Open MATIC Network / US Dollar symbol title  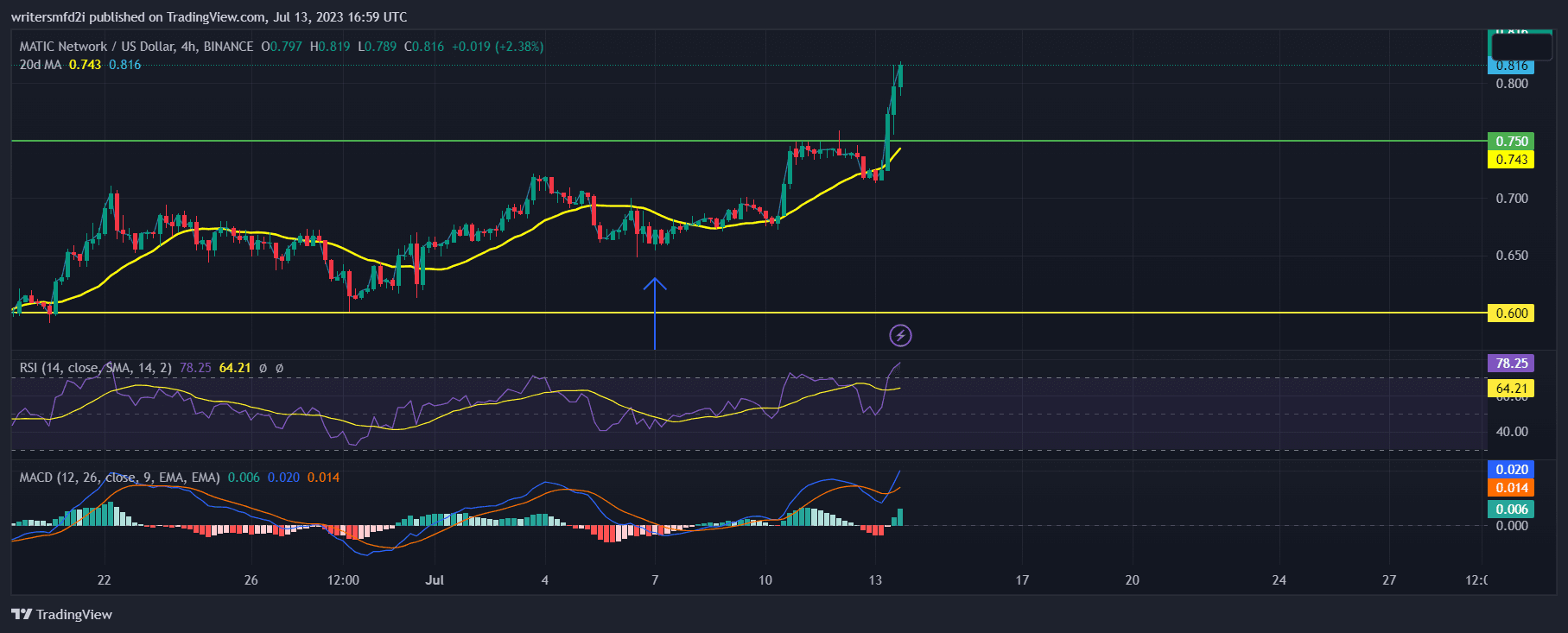click(x=136, y=47)
